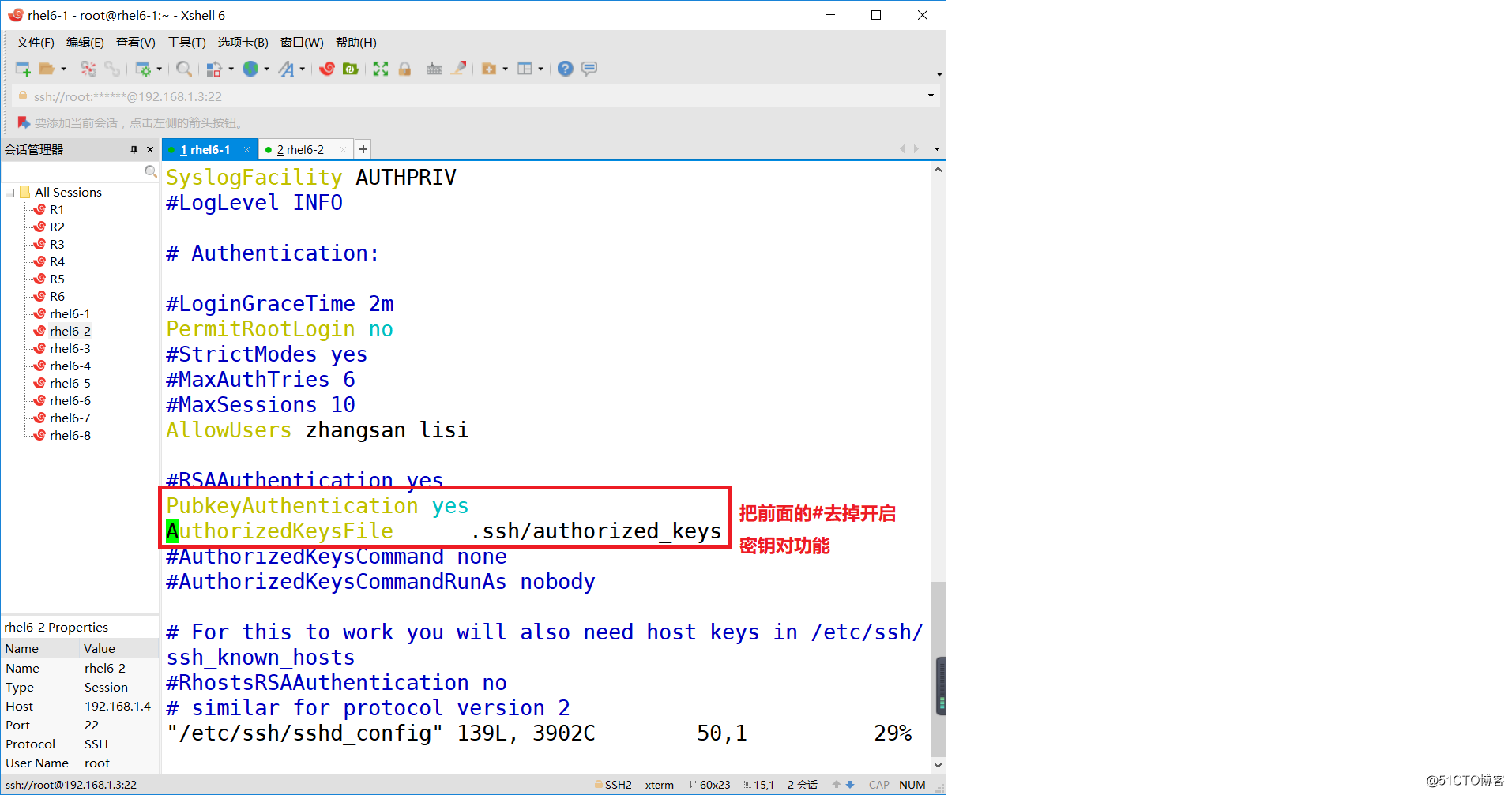Select session R1 in the tree
The height and width of the screenshot is (795, 1512).
[56, 210]
